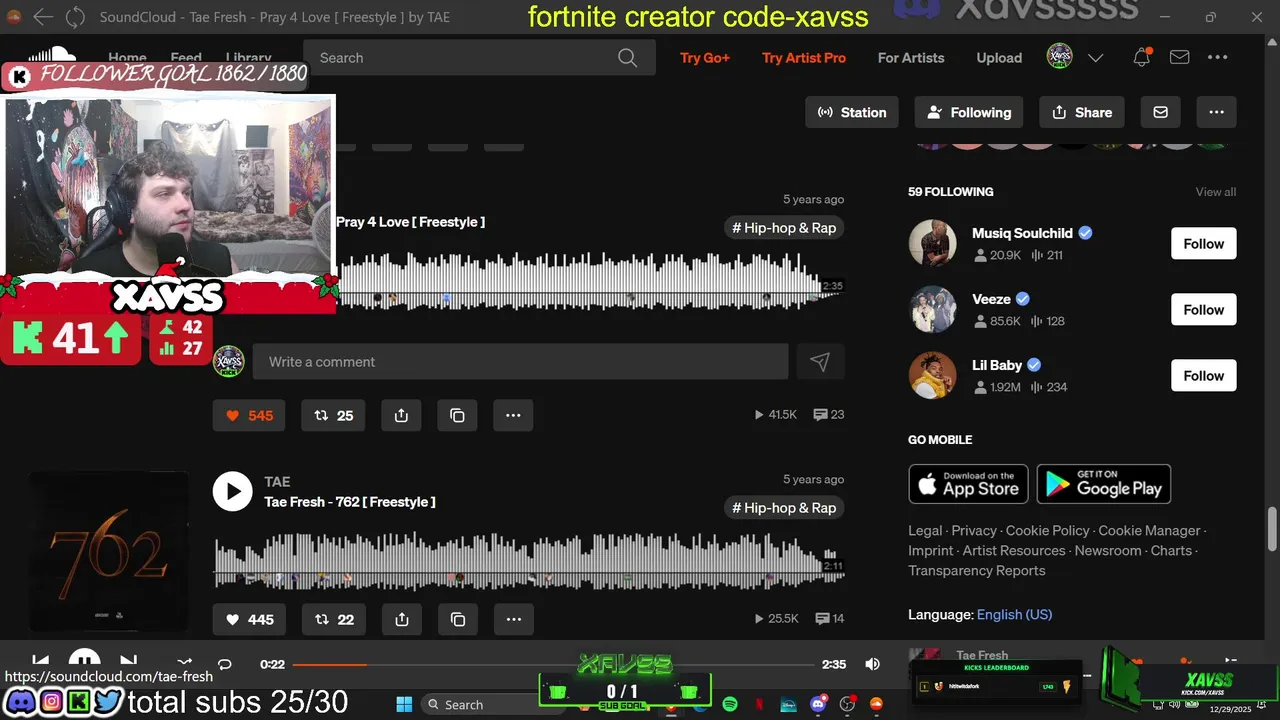The image size is (1280, 720).
Task: Open the Artist Resources link
Action: [1014, 551]
